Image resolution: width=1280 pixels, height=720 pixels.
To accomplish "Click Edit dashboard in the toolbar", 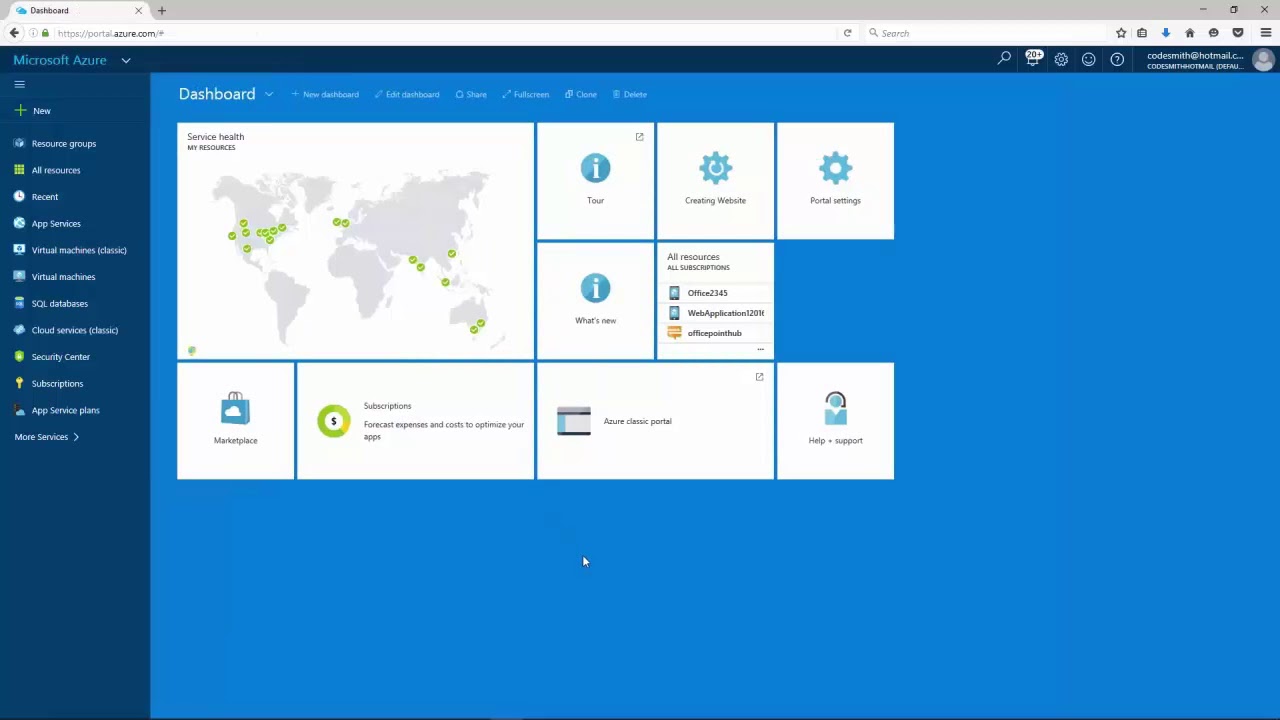I will pos(407,94).
